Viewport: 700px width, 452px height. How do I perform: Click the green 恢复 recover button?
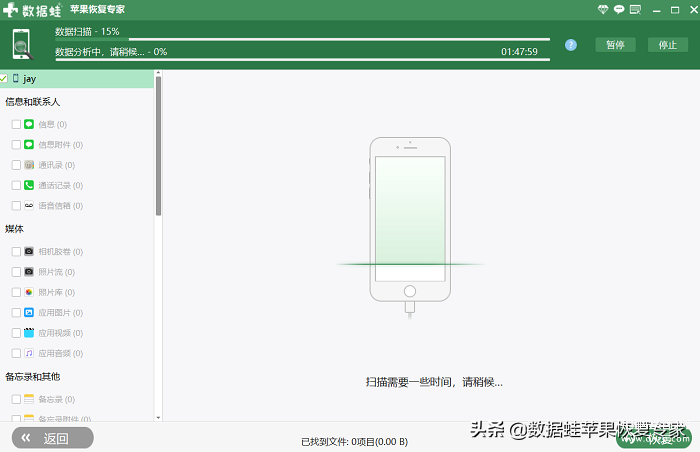pyautogui.click(x=654, y=439)
